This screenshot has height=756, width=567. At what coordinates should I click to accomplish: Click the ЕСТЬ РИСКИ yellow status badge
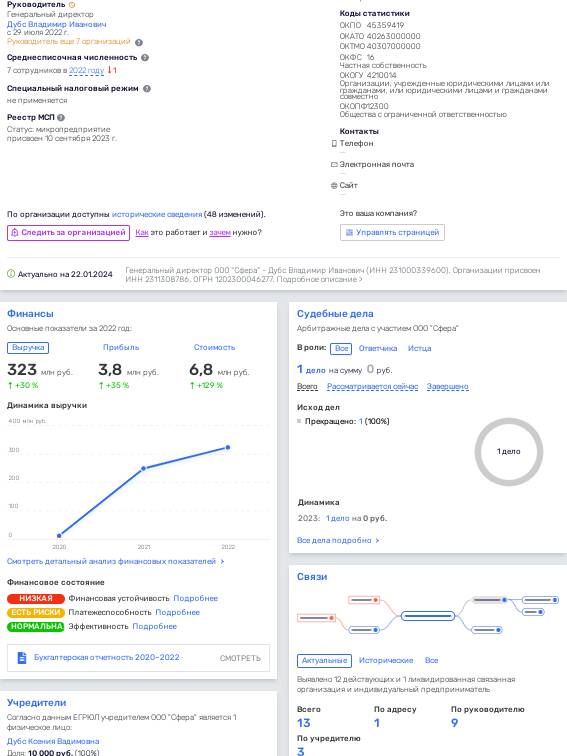pyautogui.click(x=36, y=612)
